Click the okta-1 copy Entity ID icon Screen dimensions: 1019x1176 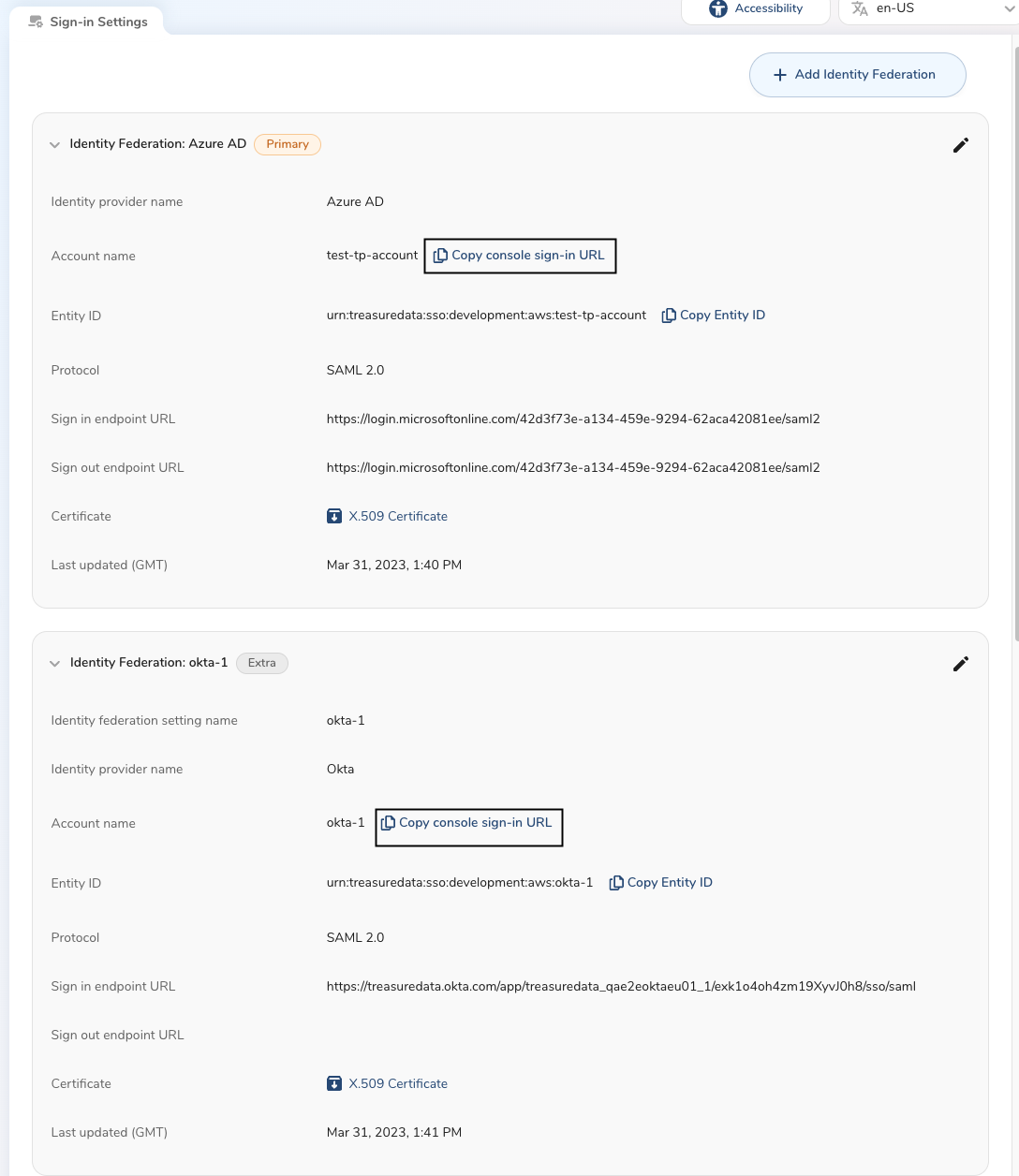point(616,883)
